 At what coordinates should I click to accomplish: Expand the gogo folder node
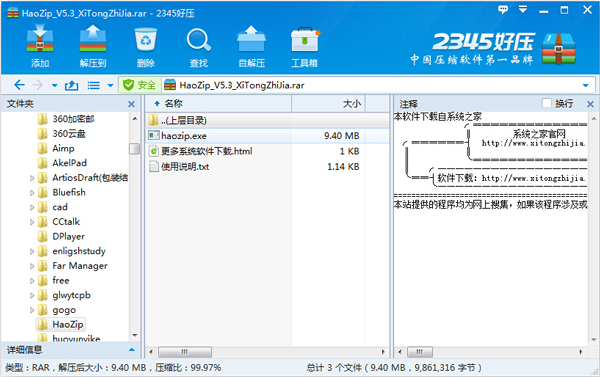point(32,310)
